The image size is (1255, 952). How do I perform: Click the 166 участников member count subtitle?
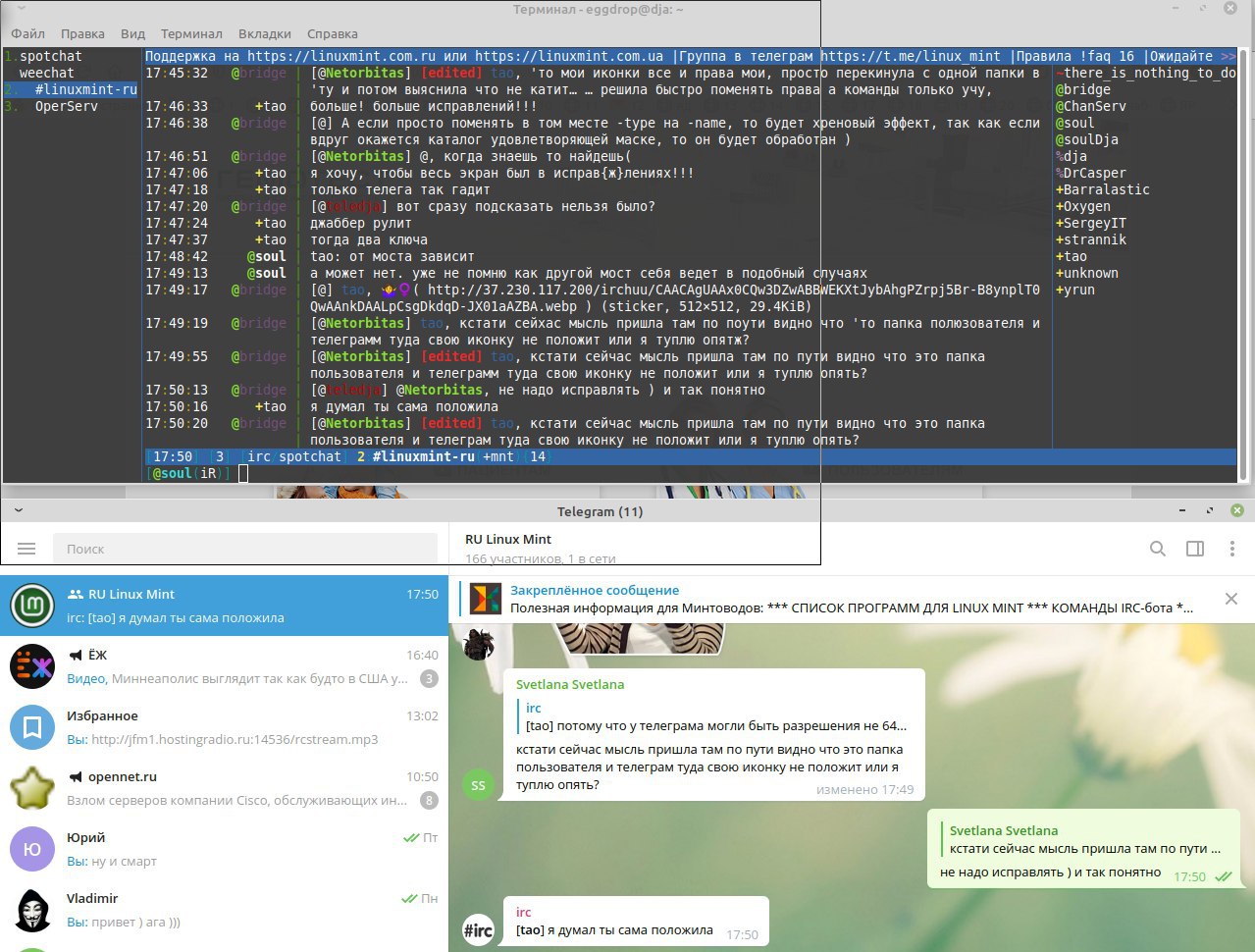tap(541, 558)
